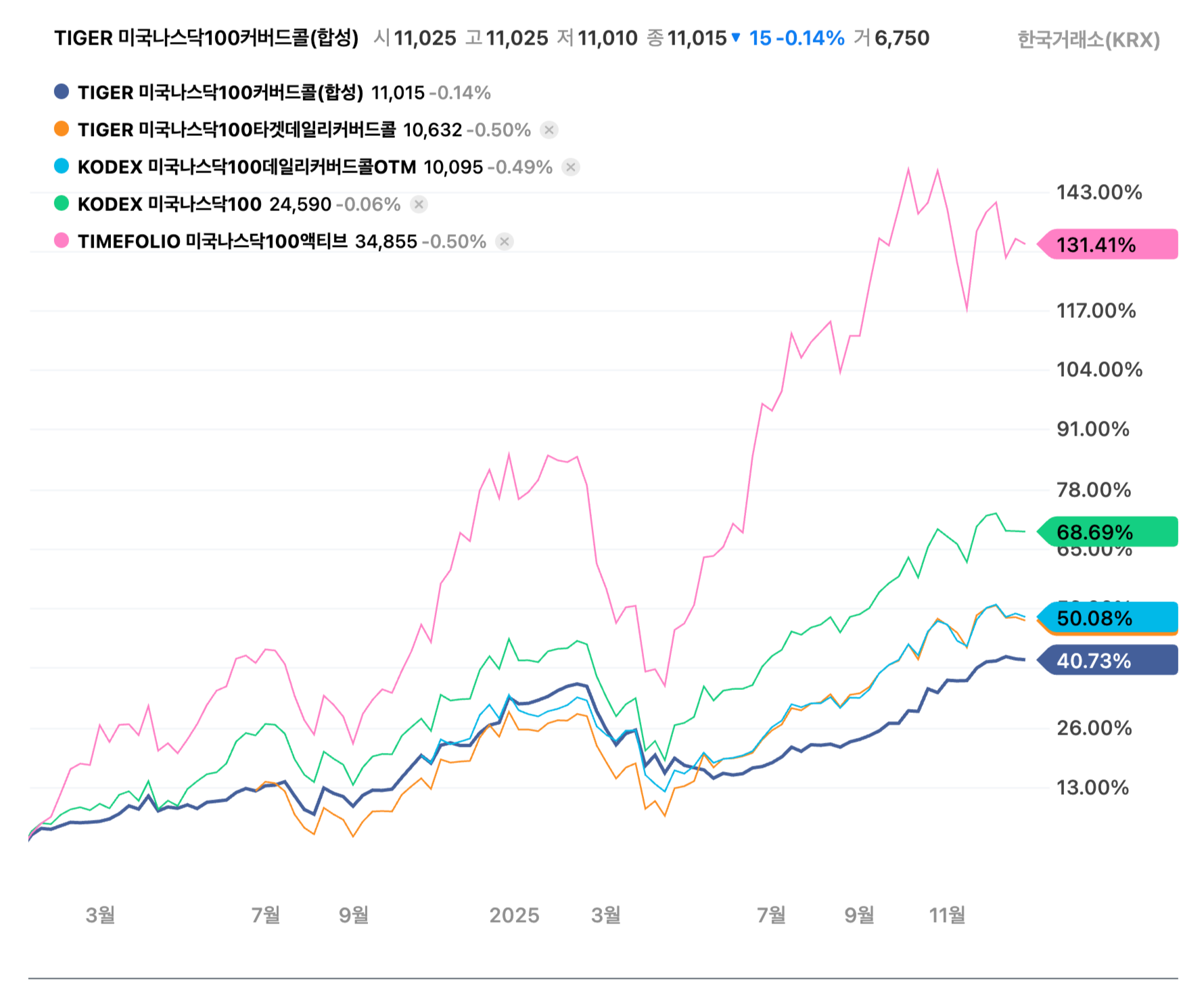Viewport: 1204px width, 989px height.
Task: Click the gray -0.14% in the legend row
Action: pyautogui.click(x=460, y=93)
